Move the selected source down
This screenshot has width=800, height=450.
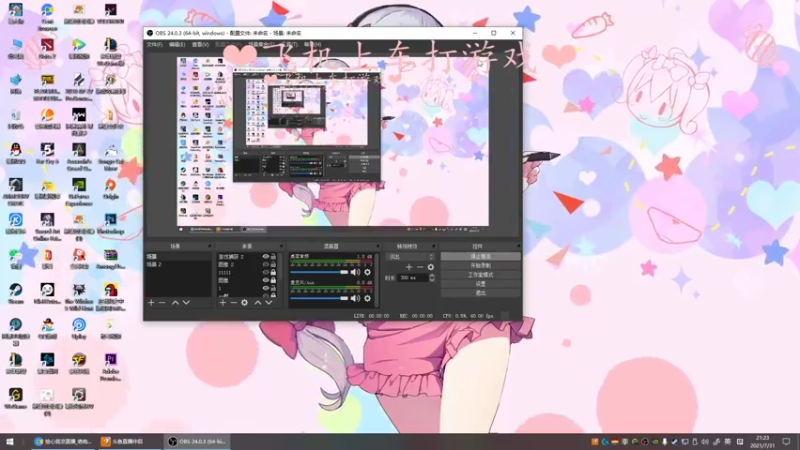268,303
